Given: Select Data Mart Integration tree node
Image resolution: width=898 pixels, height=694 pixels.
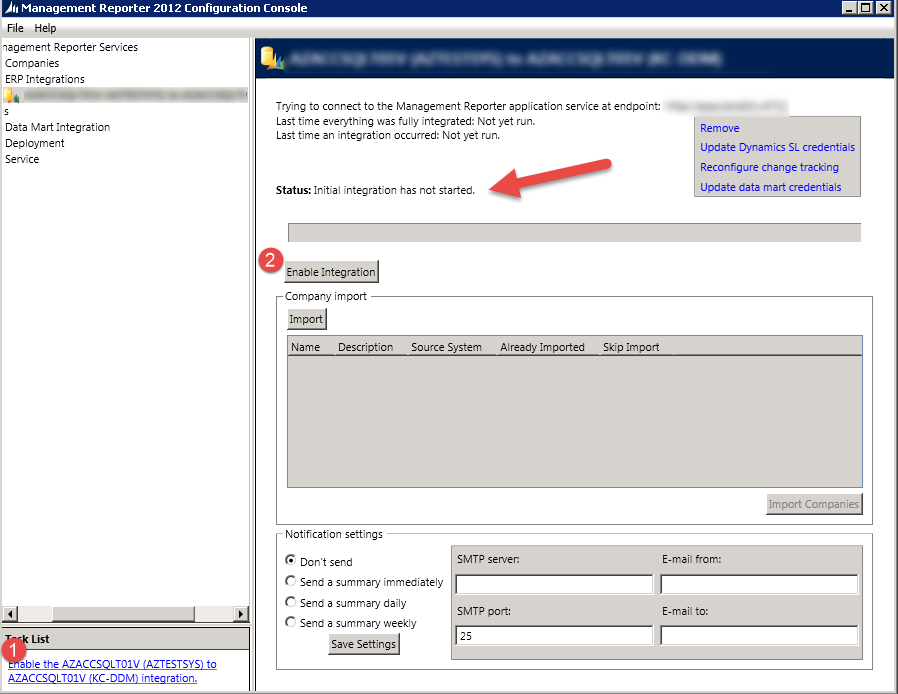Looking at the screenshot, I should 57,127.
